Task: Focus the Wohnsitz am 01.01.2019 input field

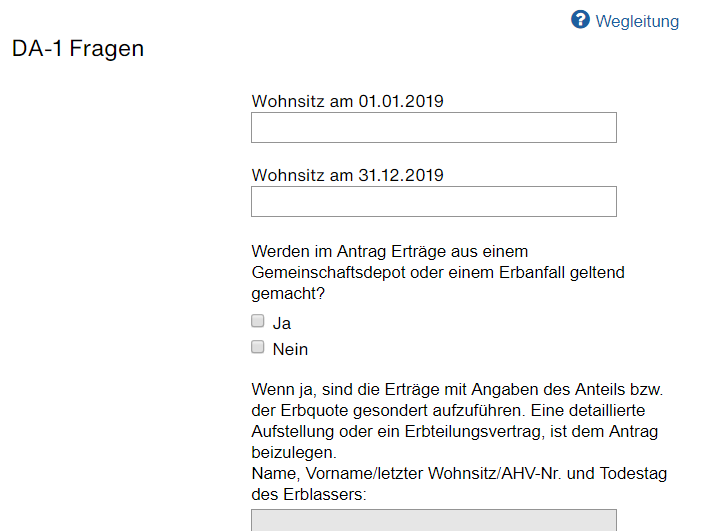Action: click(x=434, y=128)
